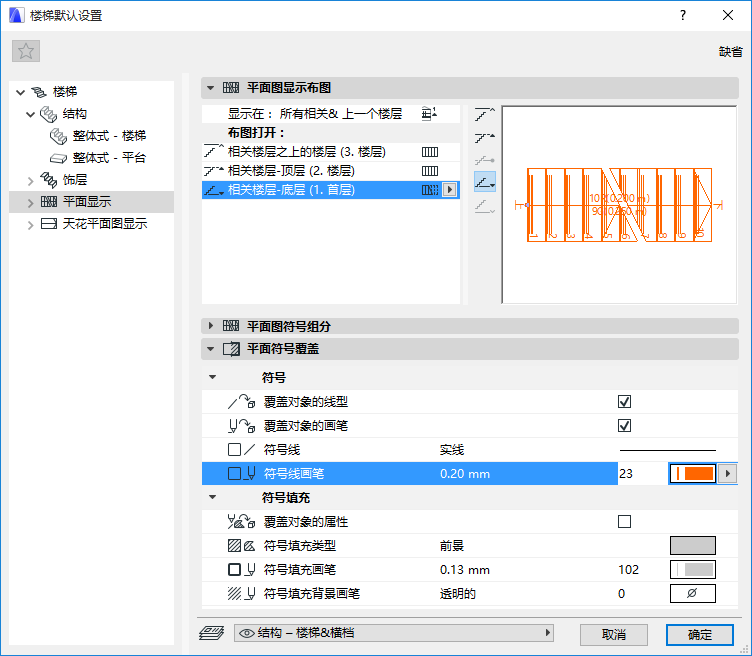Click layout icon for 3. 楼层 row
This screenshot has width=752, height=656.
(430, 152)
